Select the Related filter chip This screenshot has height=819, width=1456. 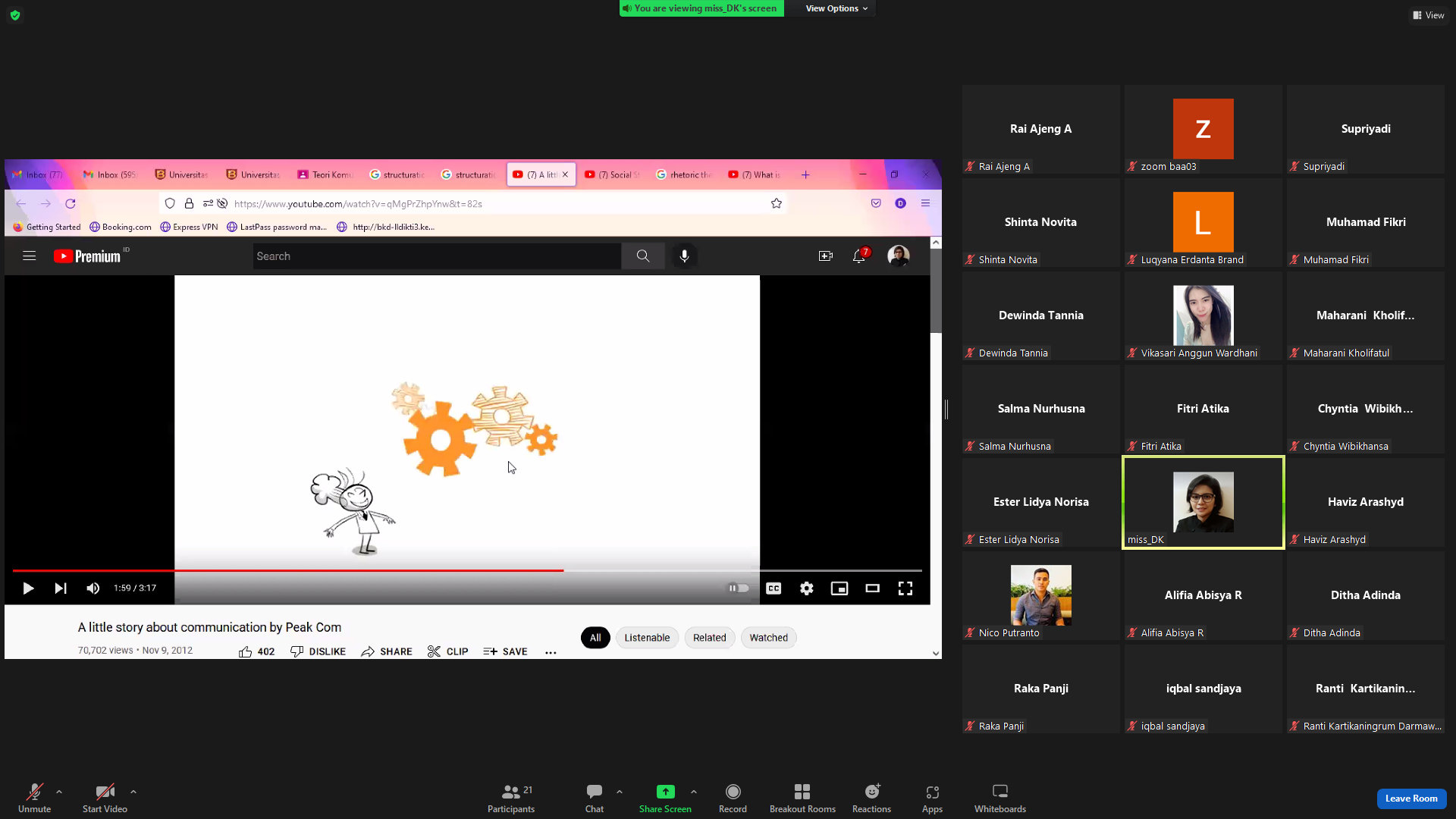(710, 638)
